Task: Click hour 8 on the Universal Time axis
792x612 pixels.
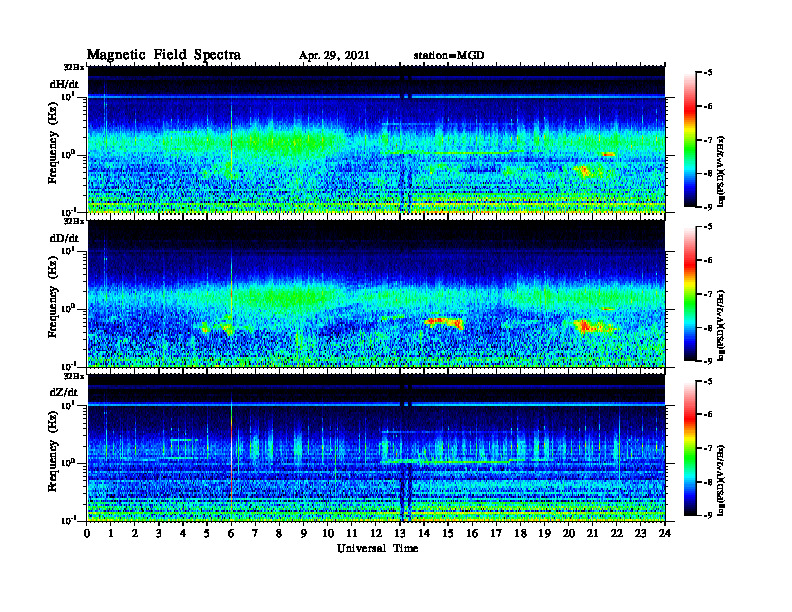Action: tap(279, 533)
